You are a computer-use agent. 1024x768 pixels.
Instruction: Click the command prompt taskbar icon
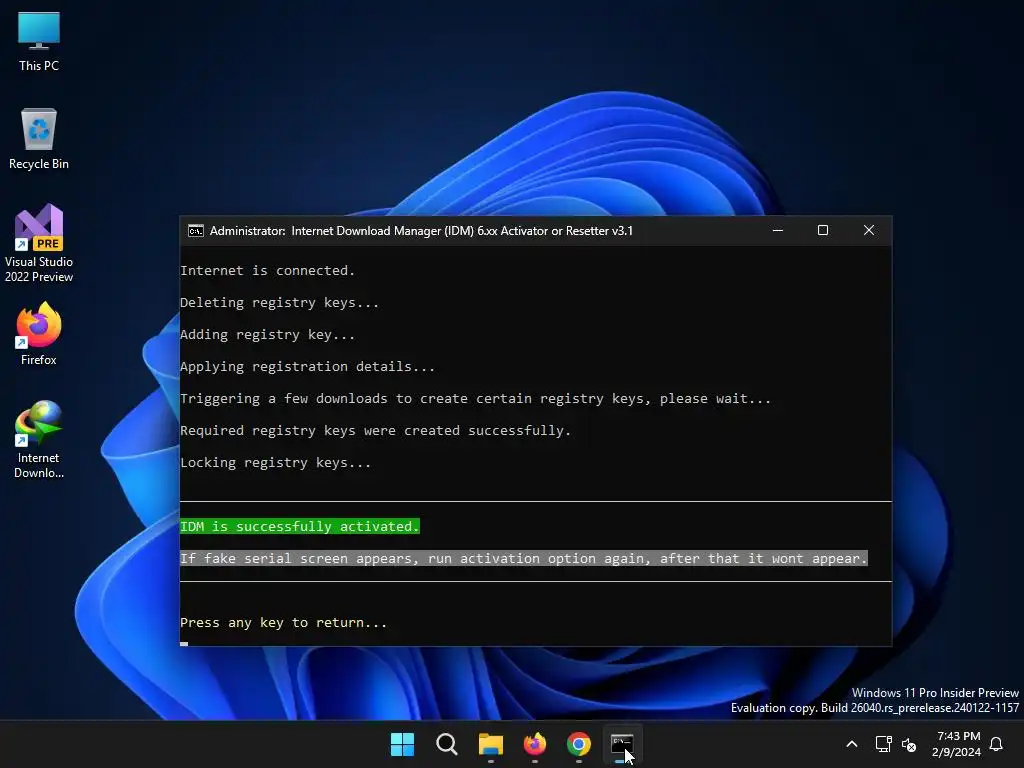[622, 744]
